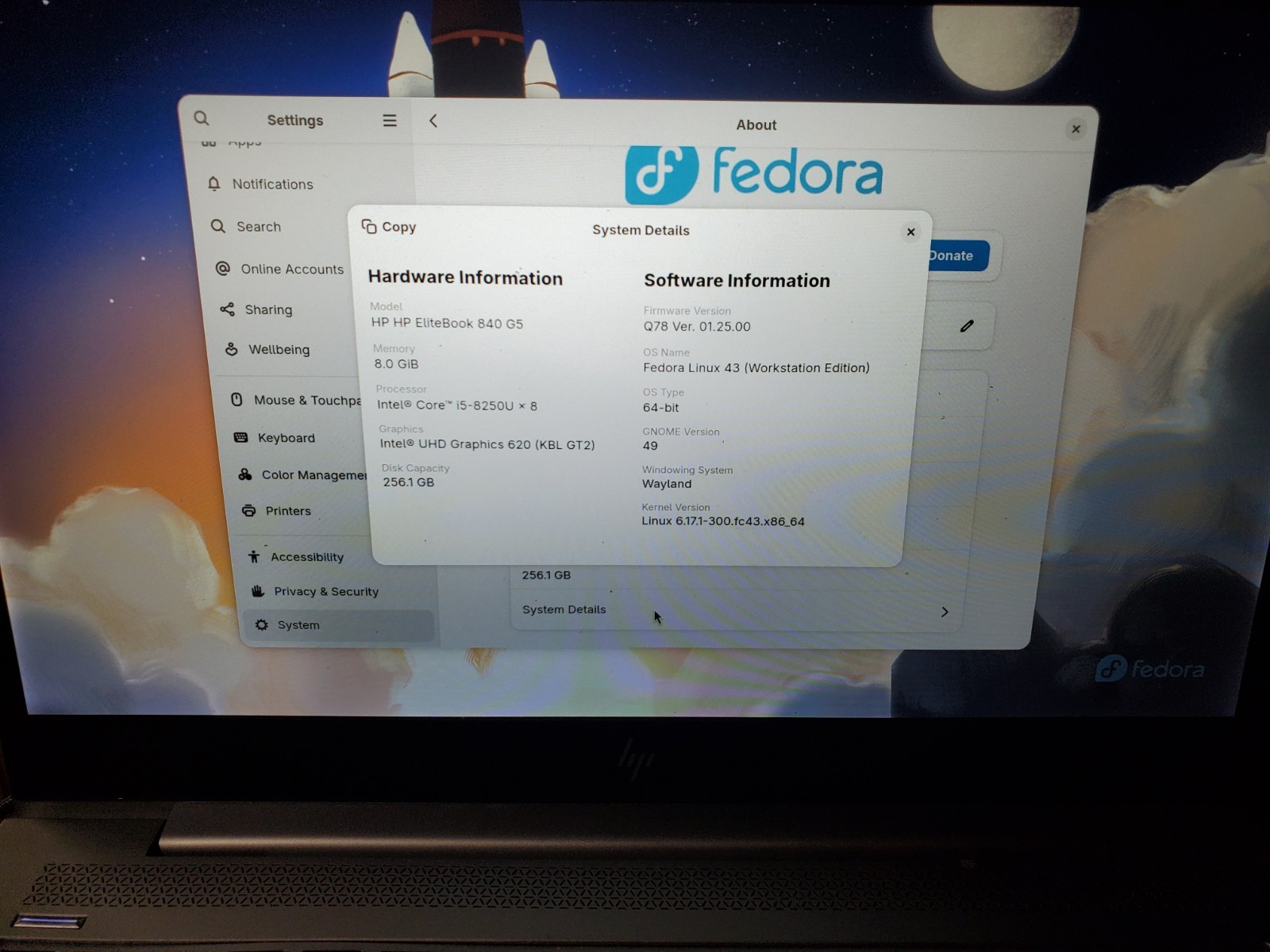
Task: Click the firmware version Q78 Ver. 01.25.00
Action: coord(697,326)
